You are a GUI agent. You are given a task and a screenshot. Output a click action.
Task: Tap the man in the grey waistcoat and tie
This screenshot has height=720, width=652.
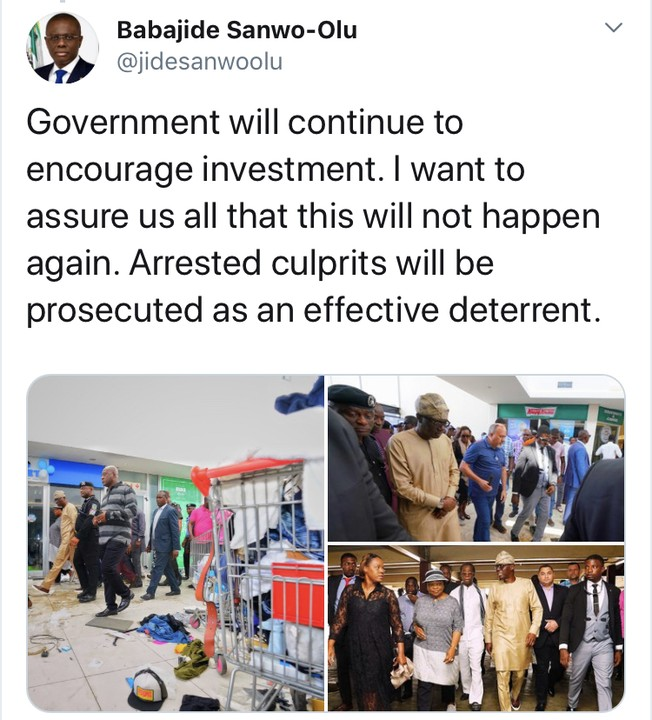coord(591,631)
